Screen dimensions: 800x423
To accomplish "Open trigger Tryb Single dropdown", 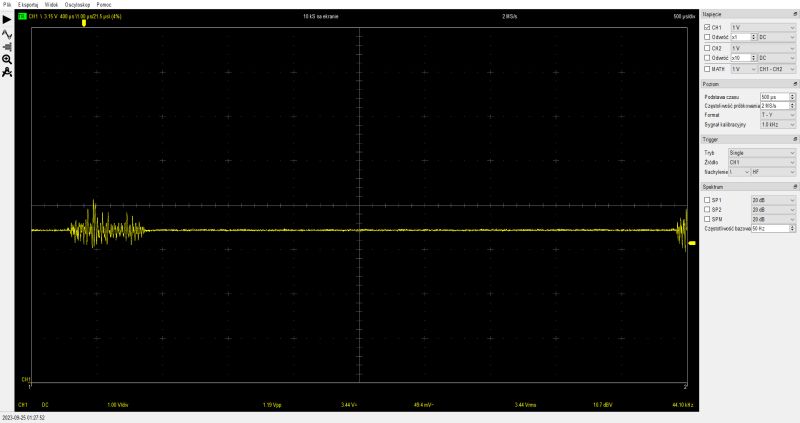I will pos(762,153).
